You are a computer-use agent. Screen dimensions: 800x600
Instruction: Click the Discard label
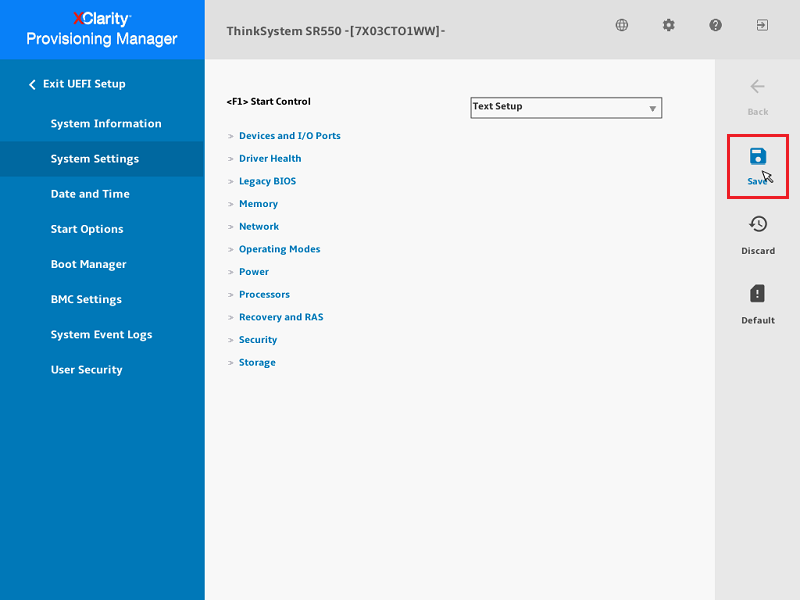pos(758,251)
